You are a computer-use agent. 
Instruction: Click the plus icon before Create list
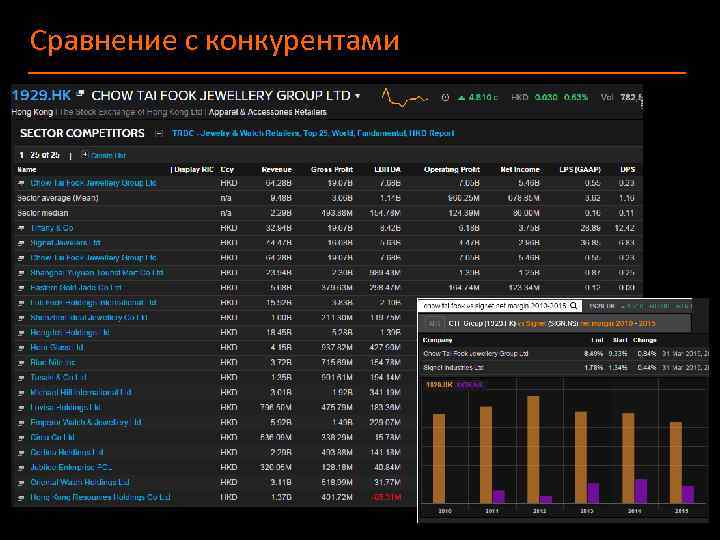[x=84, y=155]
